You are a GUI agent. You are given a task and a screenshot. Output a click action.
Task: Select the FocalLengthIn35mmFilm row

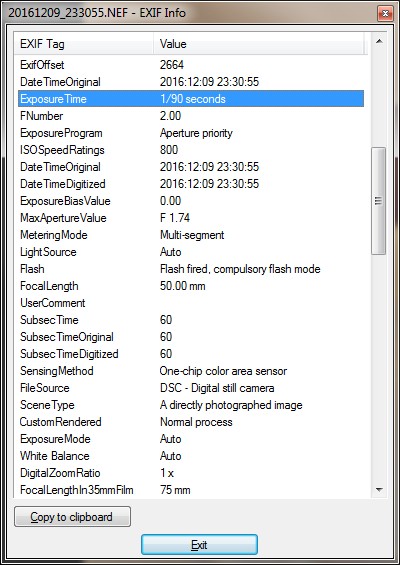[191, 490]
